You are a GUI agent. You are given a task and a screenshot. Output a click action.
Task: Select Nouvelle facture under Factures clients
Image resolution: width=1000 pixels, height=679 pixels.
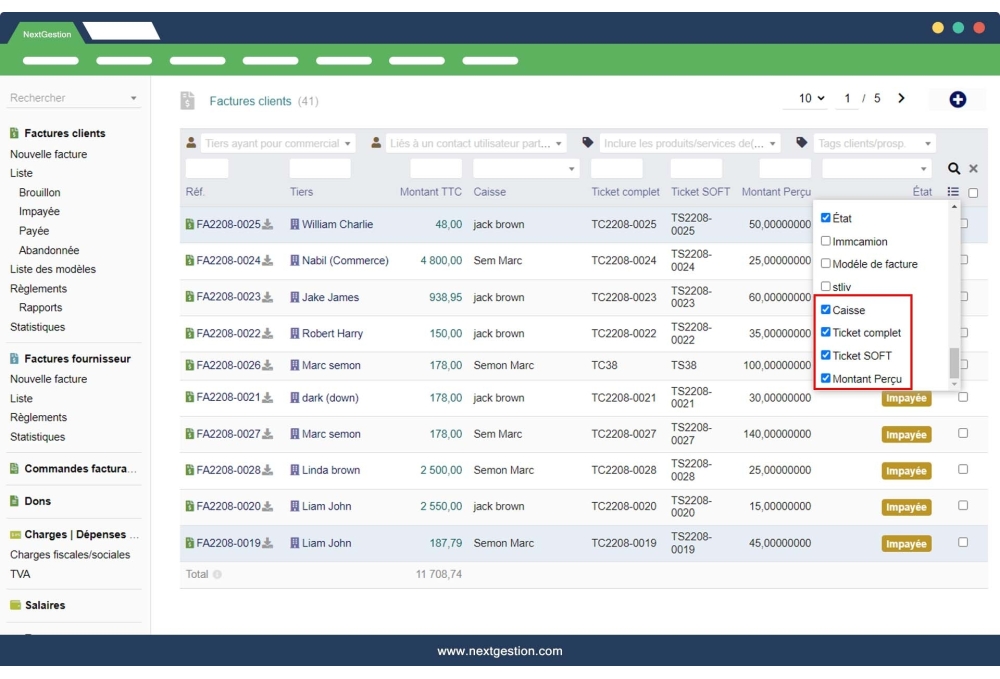(48, 154)
